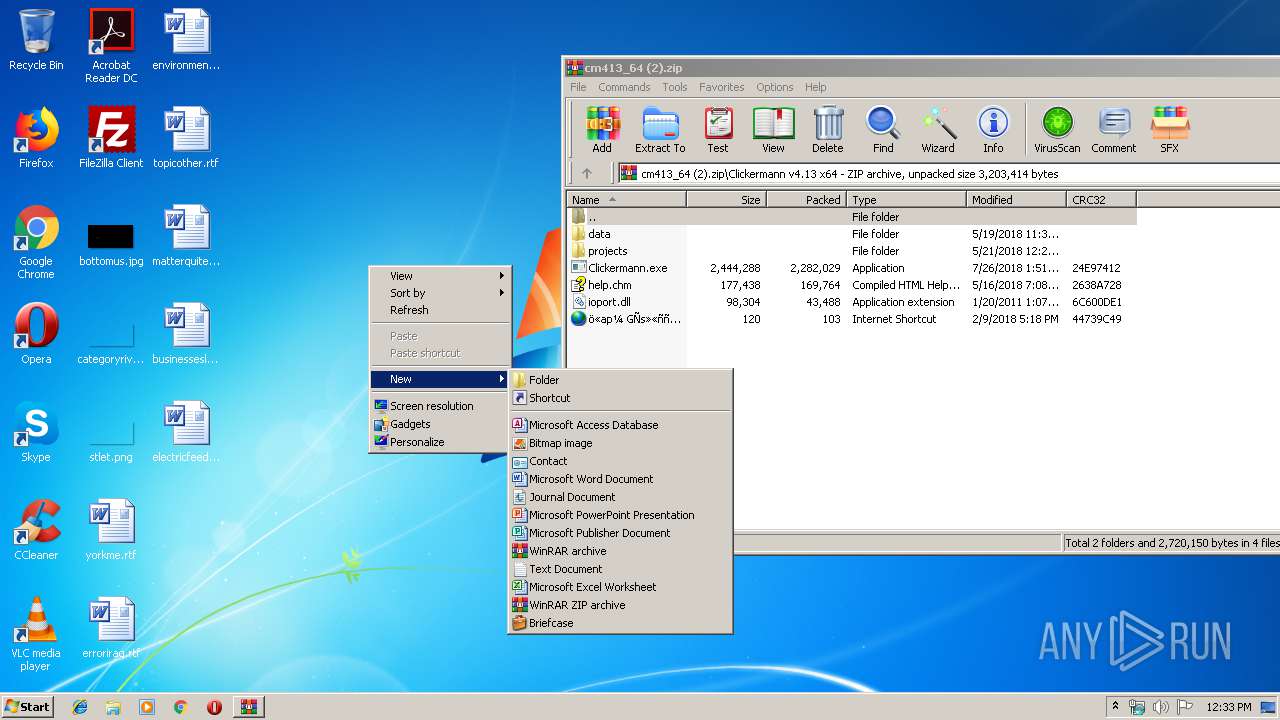Click the Start button
1280x720 pixels.
[27, 707]
